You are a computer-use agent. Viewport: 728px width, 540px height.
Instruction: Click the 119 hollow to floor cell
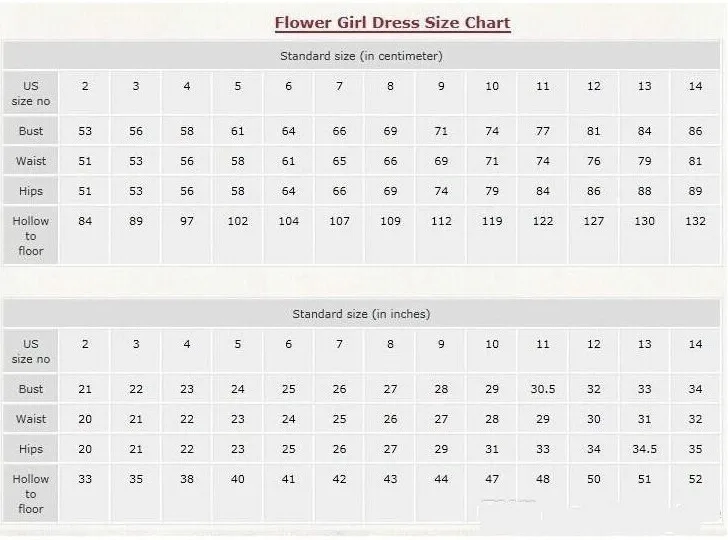492,235
